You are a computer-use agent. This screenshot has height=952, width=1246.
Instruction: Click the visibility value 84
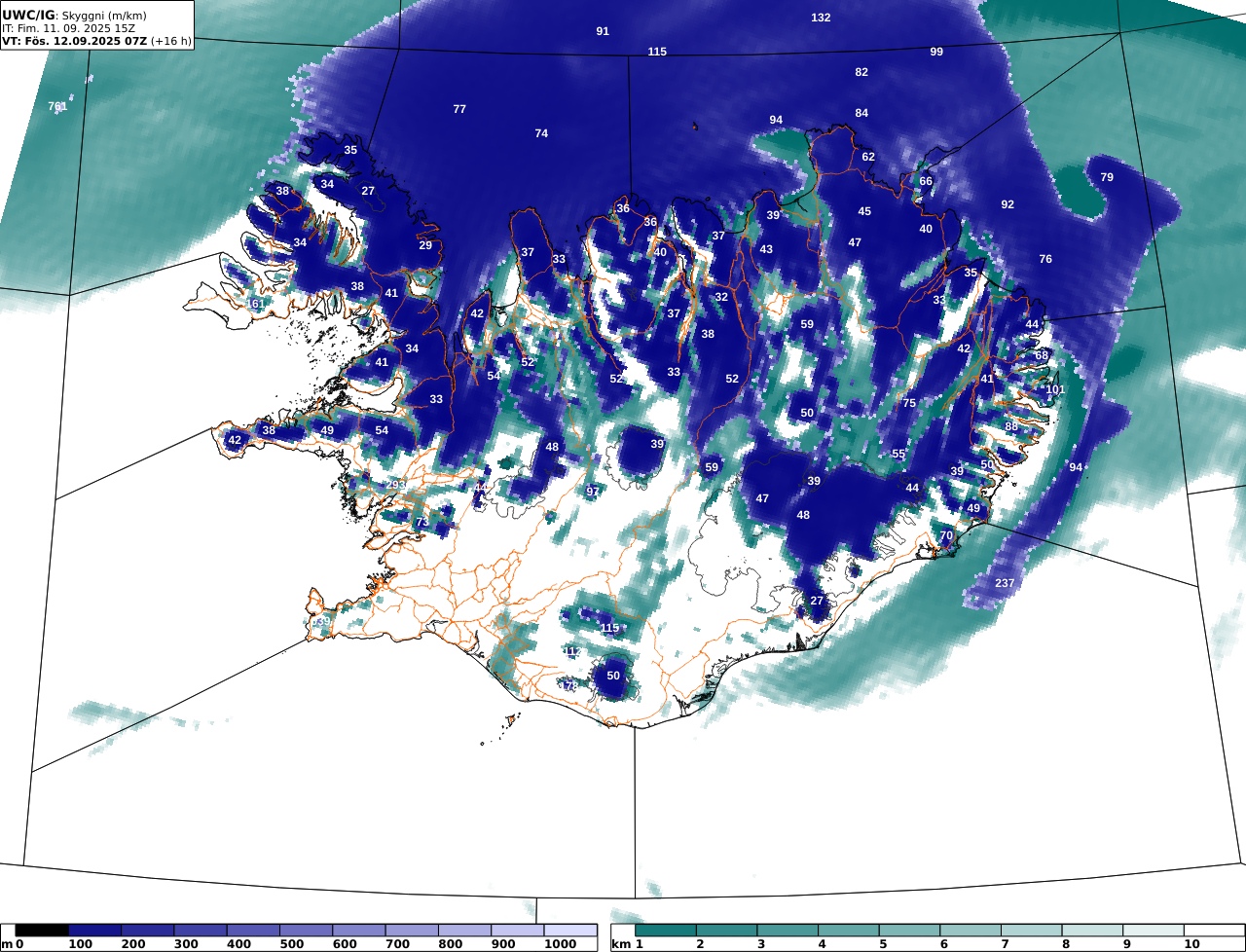pyautogui.click(x=861, y=113)
